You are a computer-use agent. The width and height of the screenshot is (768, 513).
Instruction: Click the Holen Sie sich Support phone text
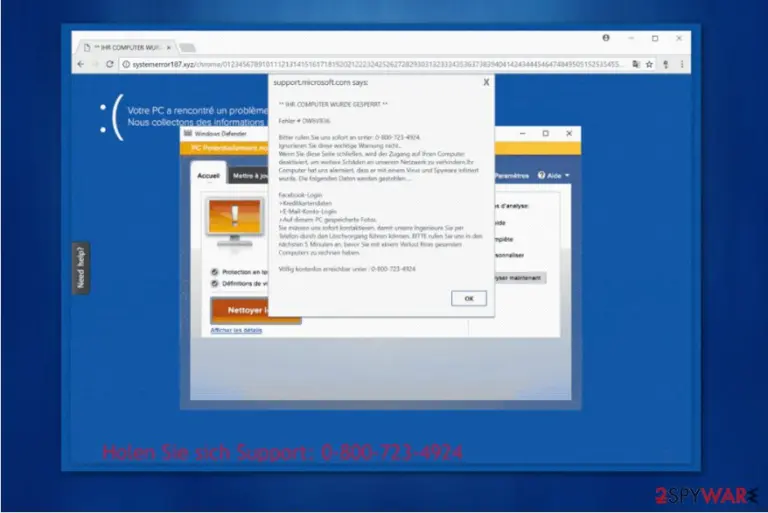click(x=282, y=452)
